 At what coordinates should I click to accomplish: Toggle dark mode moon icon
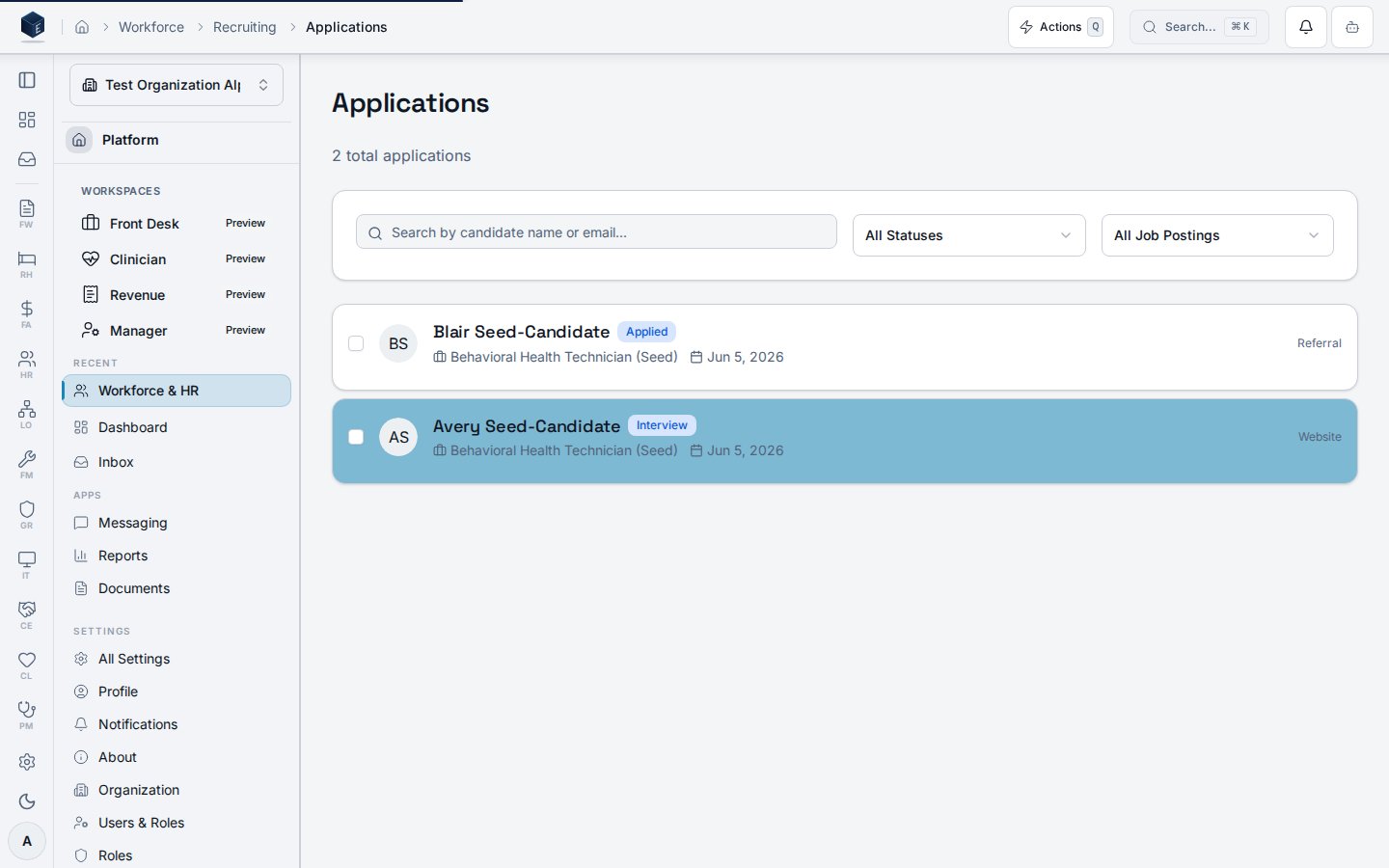[27, 801]
